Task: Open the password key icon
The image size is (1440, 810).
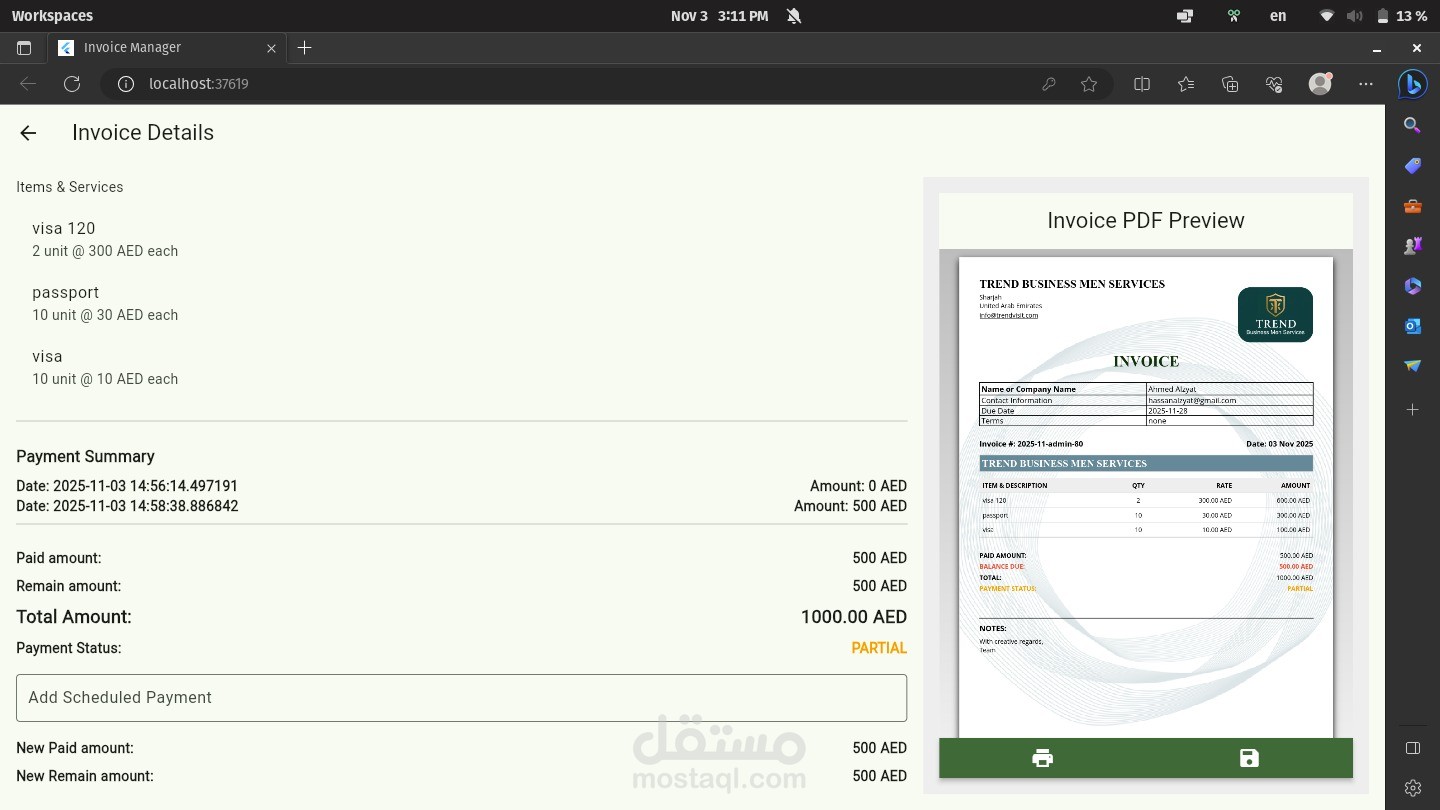Action: click(1048, 84)
